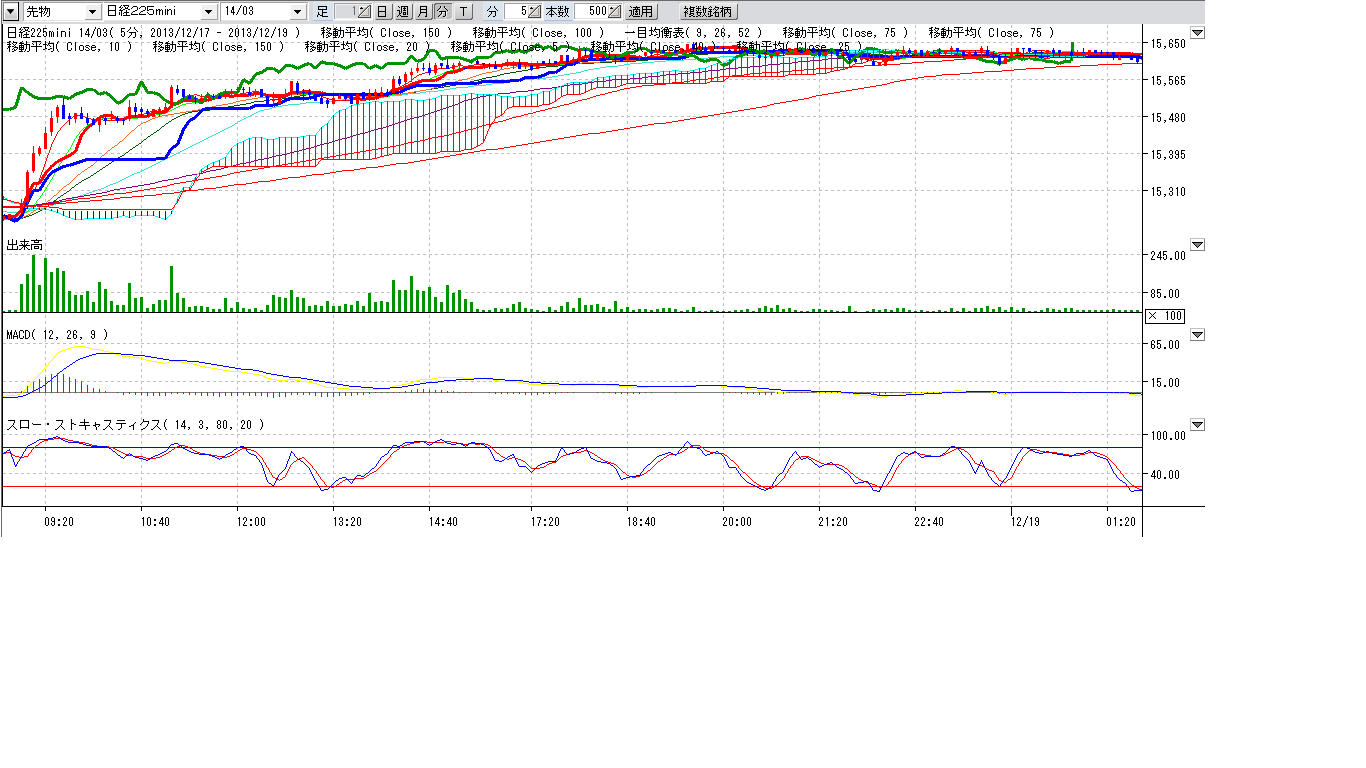Open the slow stochastics panel menu arrow

point(1198,425)
